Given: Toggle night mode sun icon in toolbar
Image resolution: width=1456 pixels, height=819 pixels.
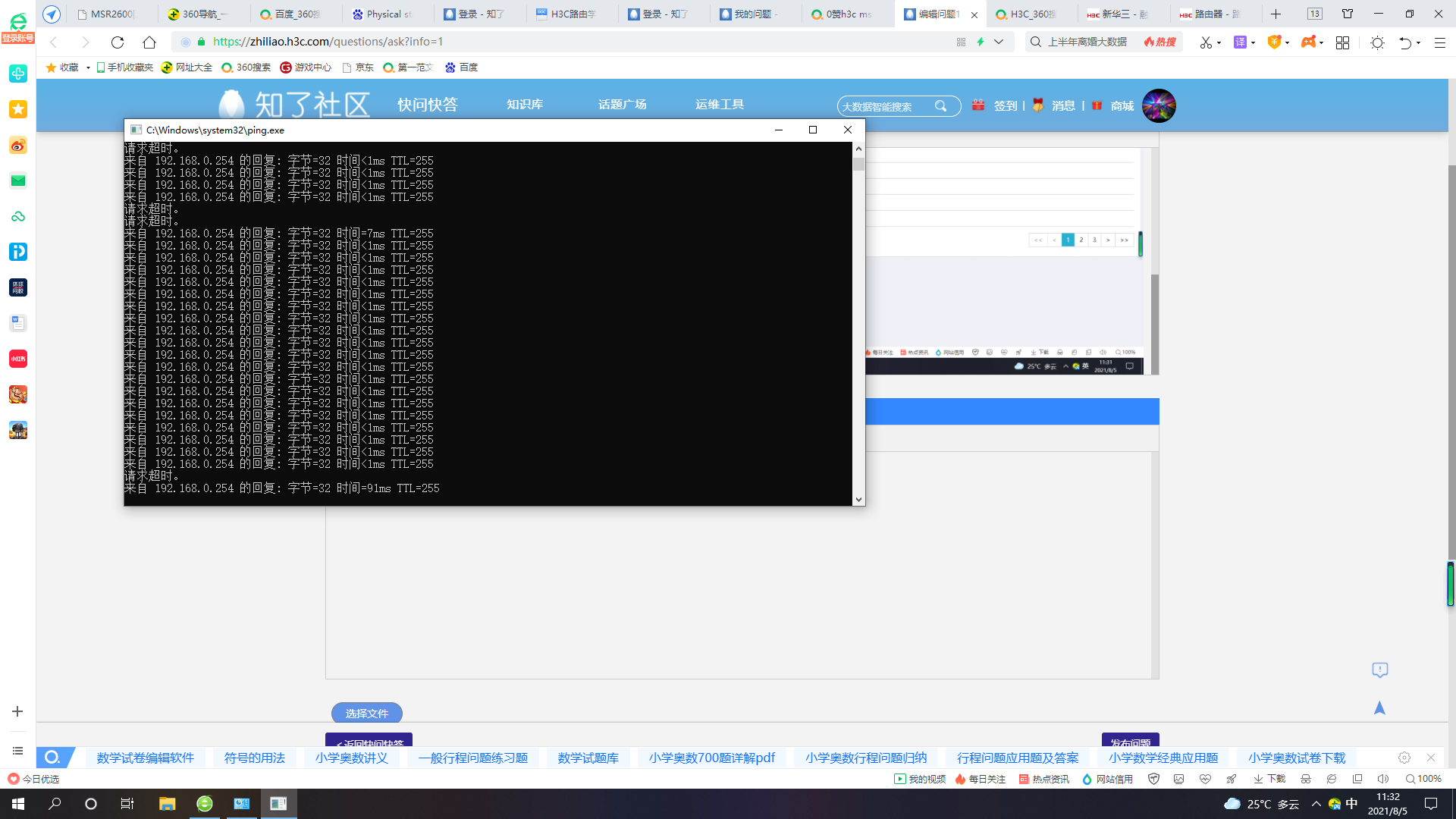Looking at the screenshot, I should pos(1377,42).
